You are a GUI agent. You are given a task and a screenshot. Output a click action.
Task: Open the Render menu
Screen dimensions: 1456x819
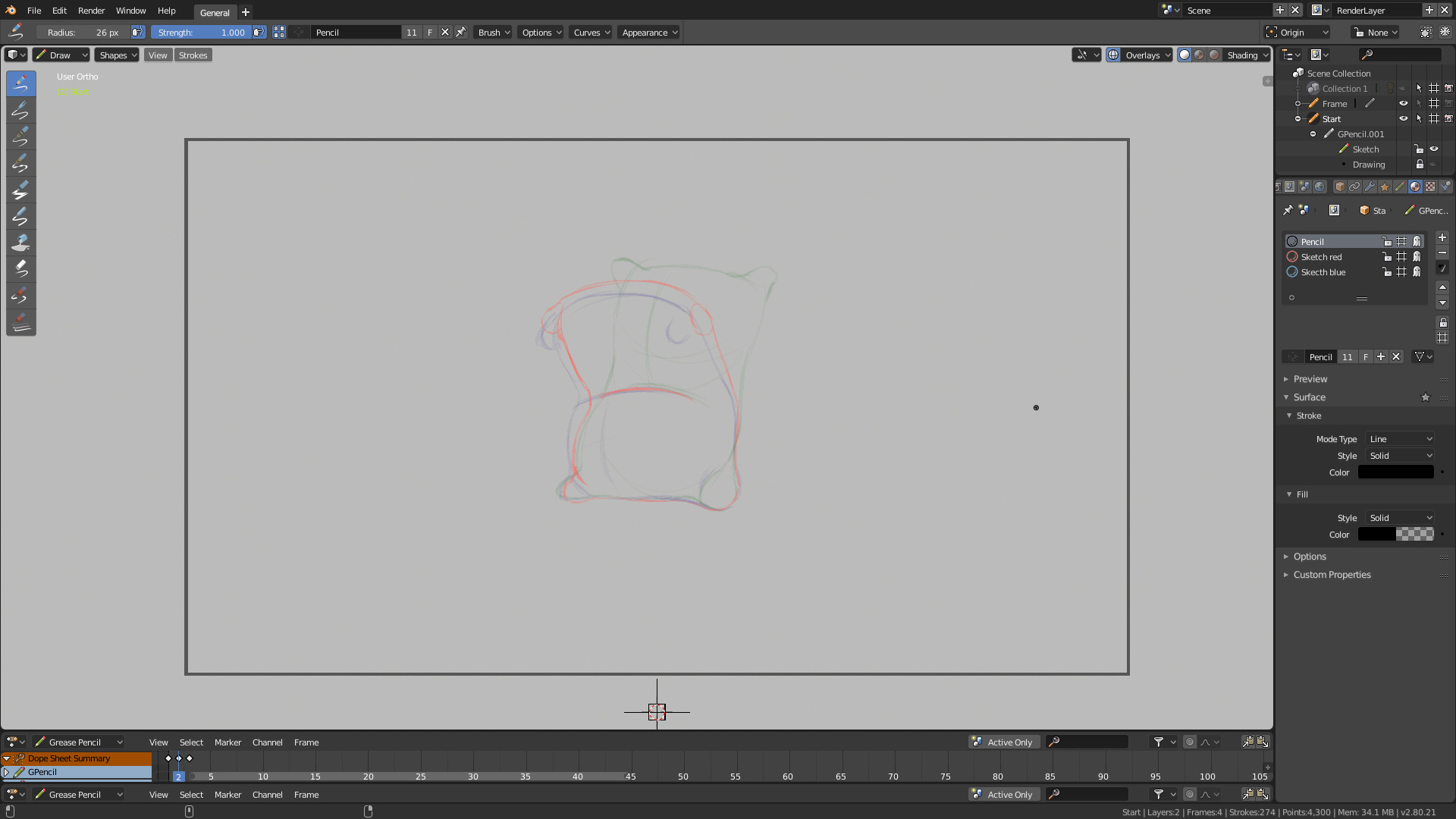click(x=91, y=10)
